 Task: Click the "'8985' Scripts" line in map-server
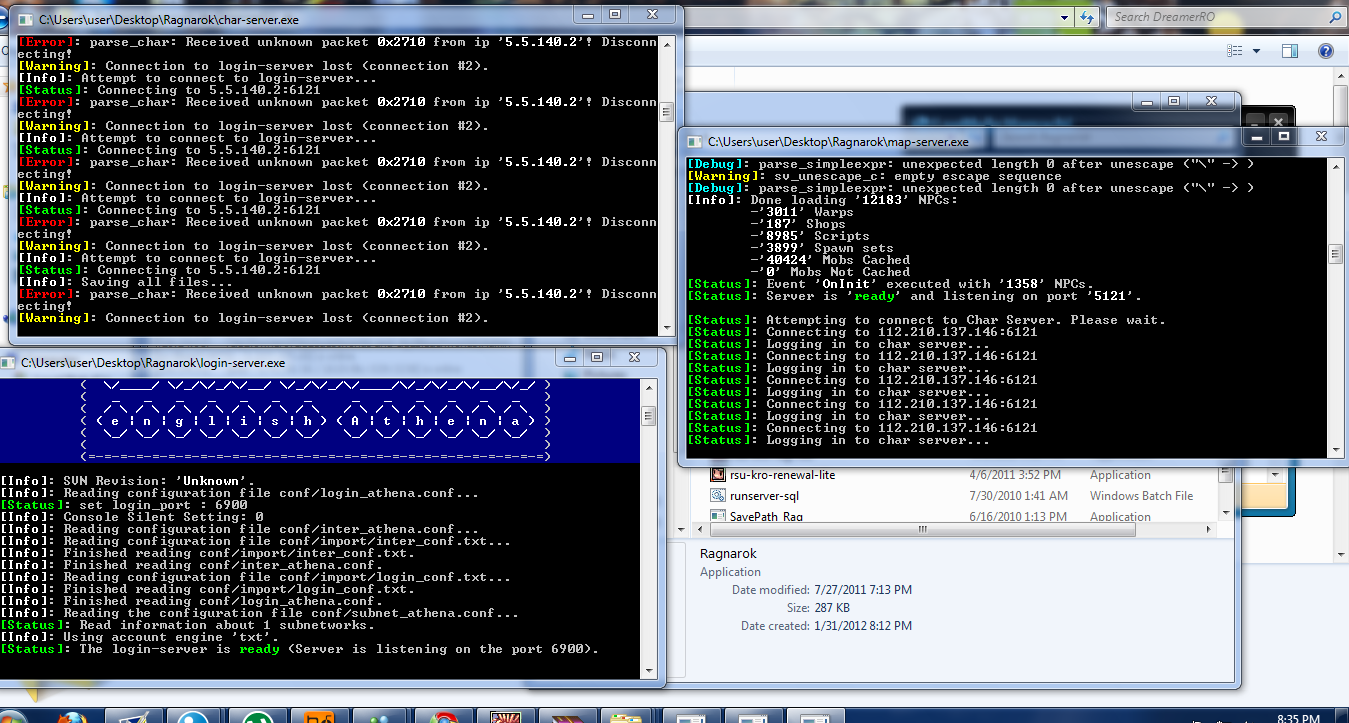(810, 236)
